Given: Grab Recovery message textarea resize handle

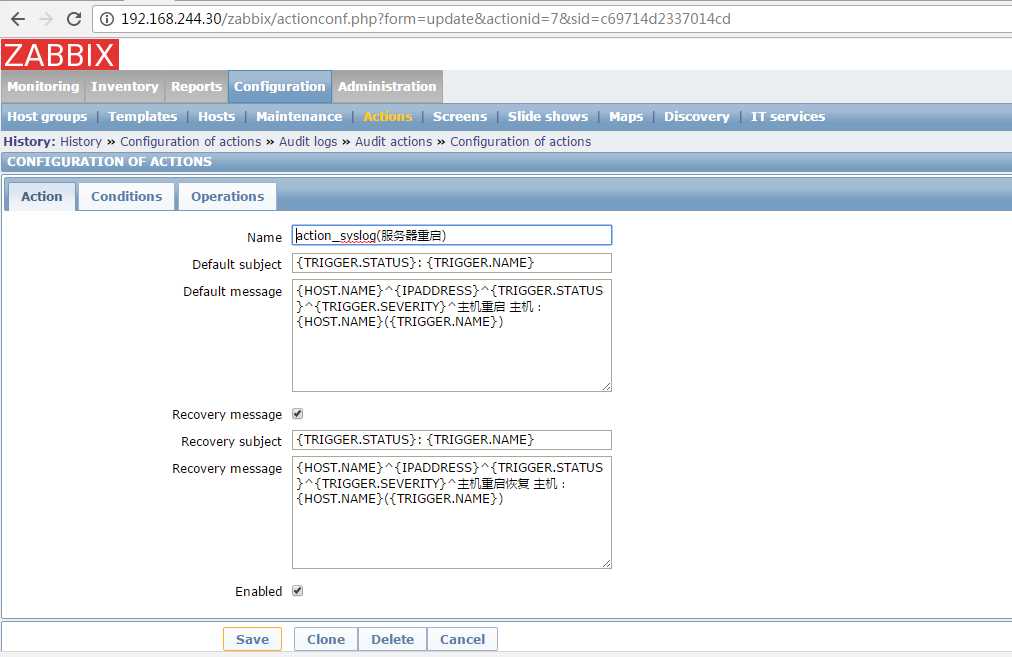Looking at the screenshot, I should click(606, 563).
